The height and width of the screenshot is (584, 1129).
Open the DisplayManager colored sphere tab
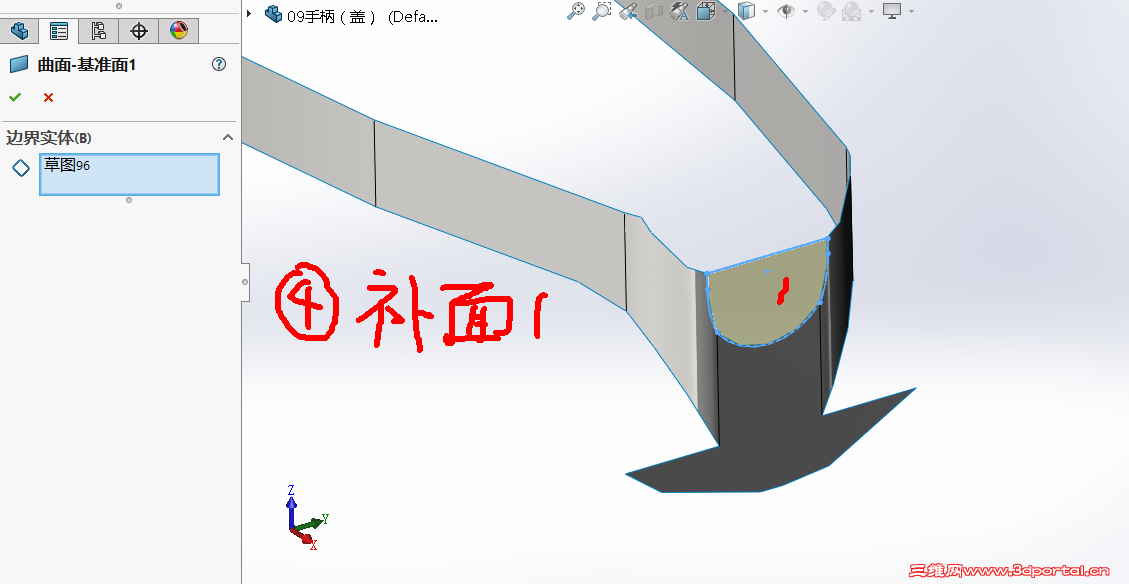point(178,31)
